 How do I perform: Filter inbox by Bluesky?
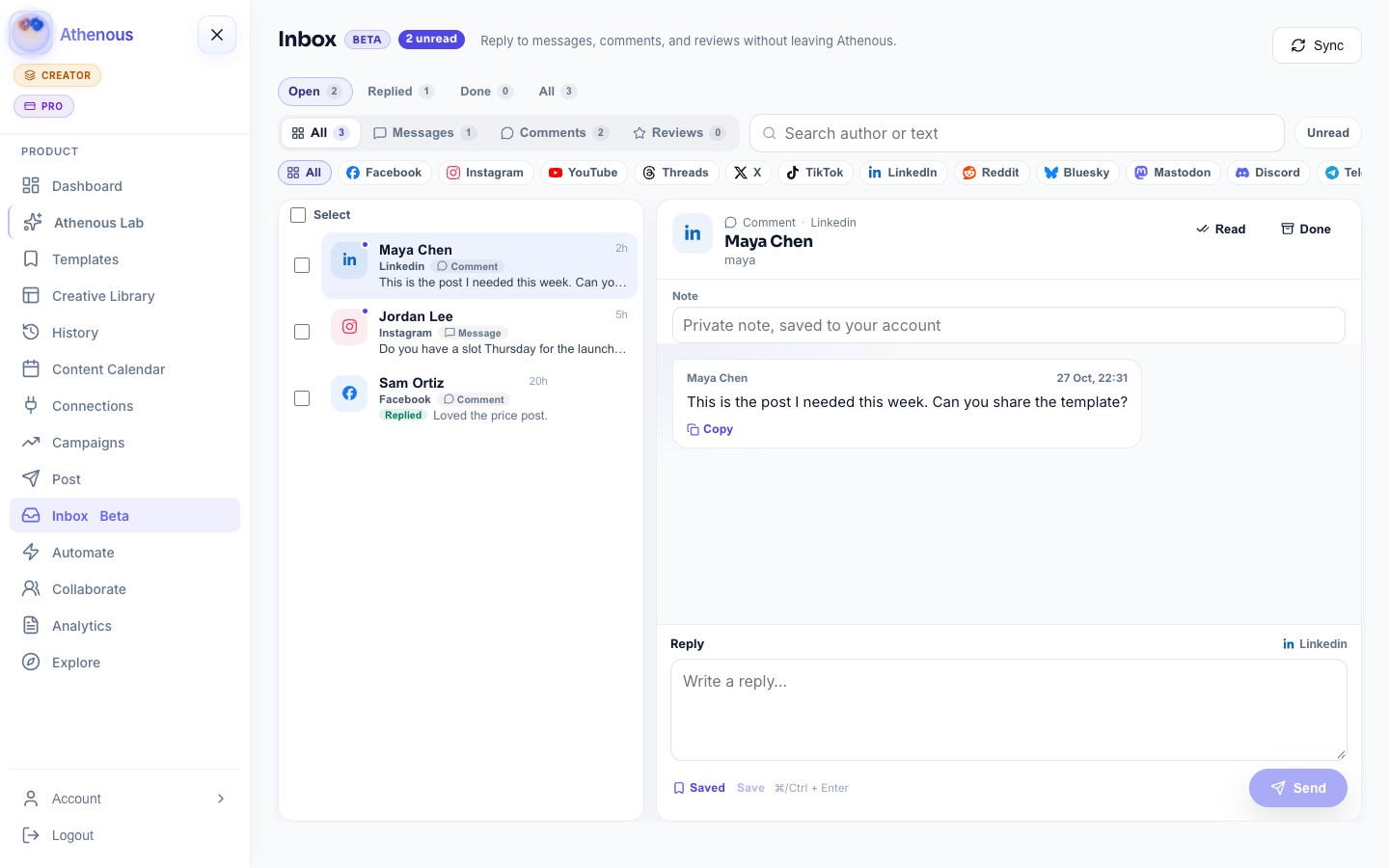(x=1077, y=173)
